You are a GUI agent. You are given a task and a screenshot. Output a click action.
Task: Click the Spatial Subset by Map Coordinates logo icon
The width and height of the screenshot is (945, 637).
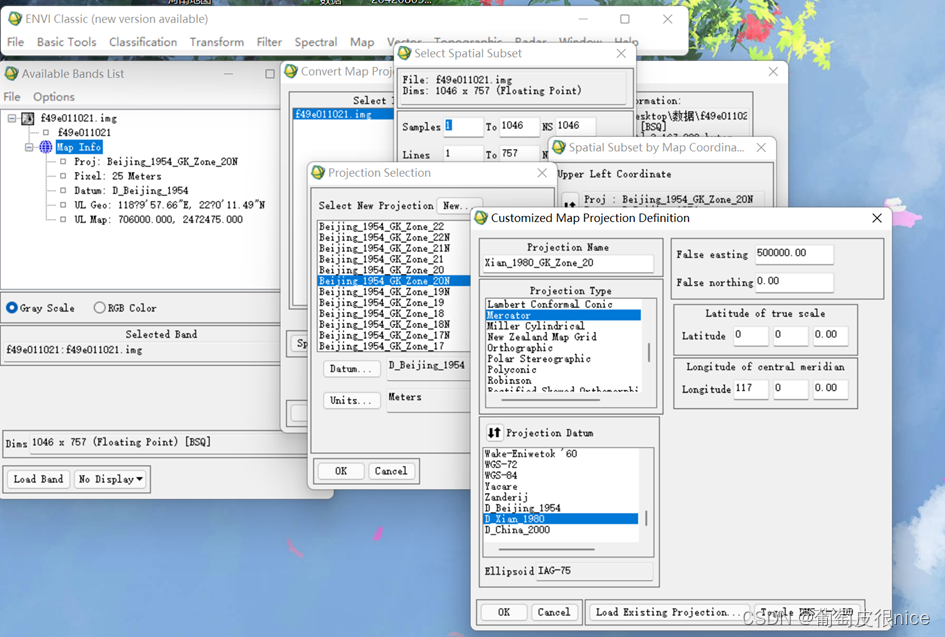click(559, 147)
